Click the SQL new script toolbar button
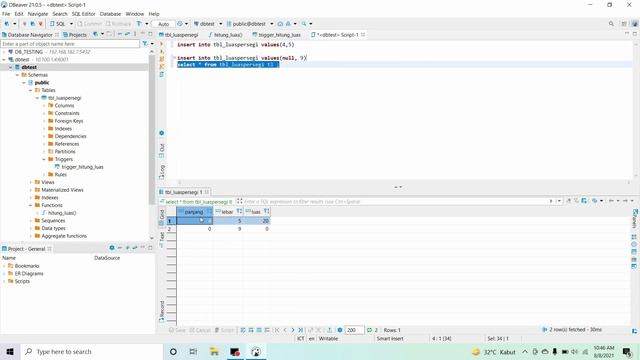Screen dimensions: 640x360 point(58,24)
